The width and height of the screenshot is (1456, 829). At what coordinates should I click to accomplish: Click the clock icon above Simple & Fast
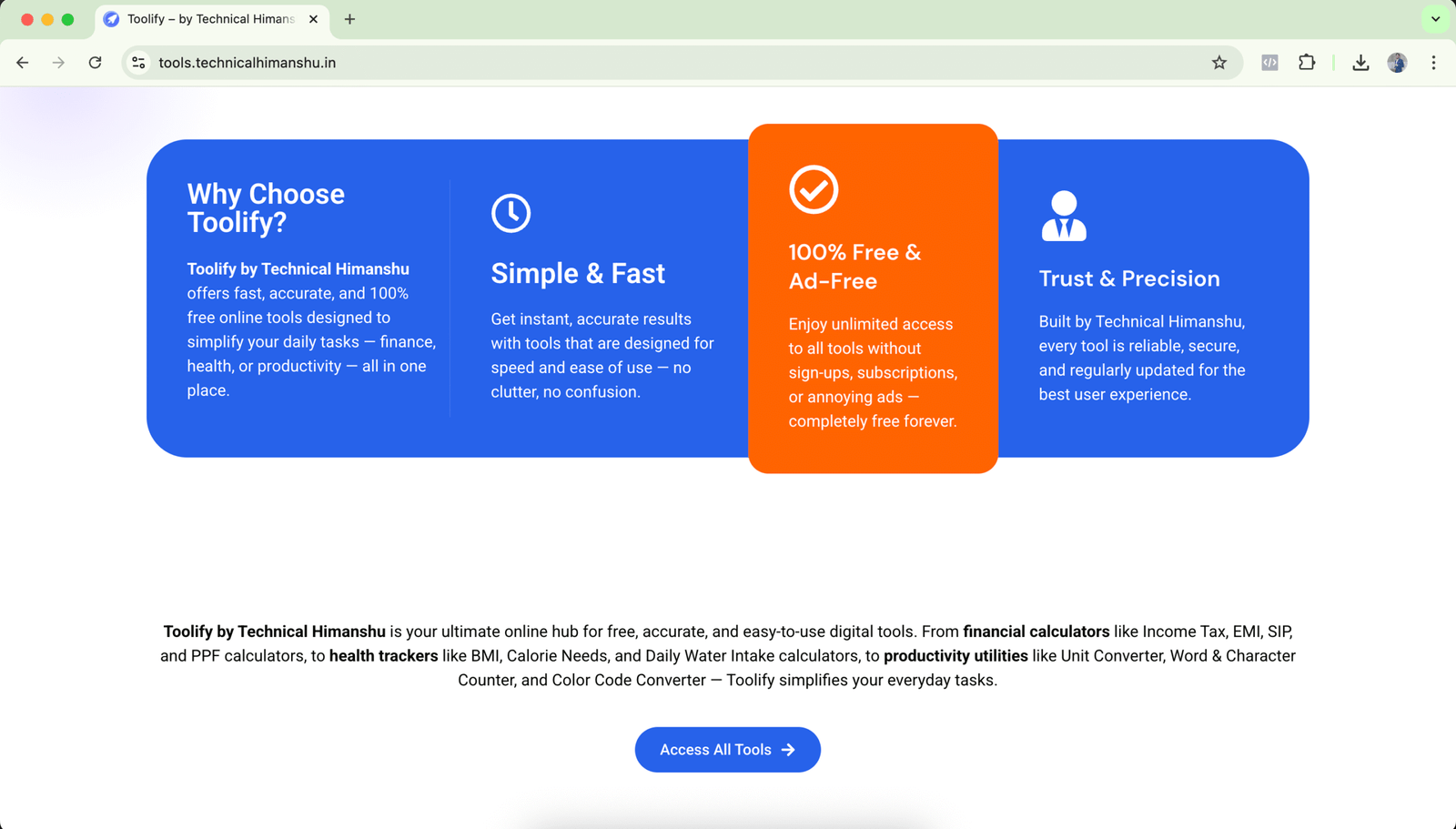coord(511,213)
